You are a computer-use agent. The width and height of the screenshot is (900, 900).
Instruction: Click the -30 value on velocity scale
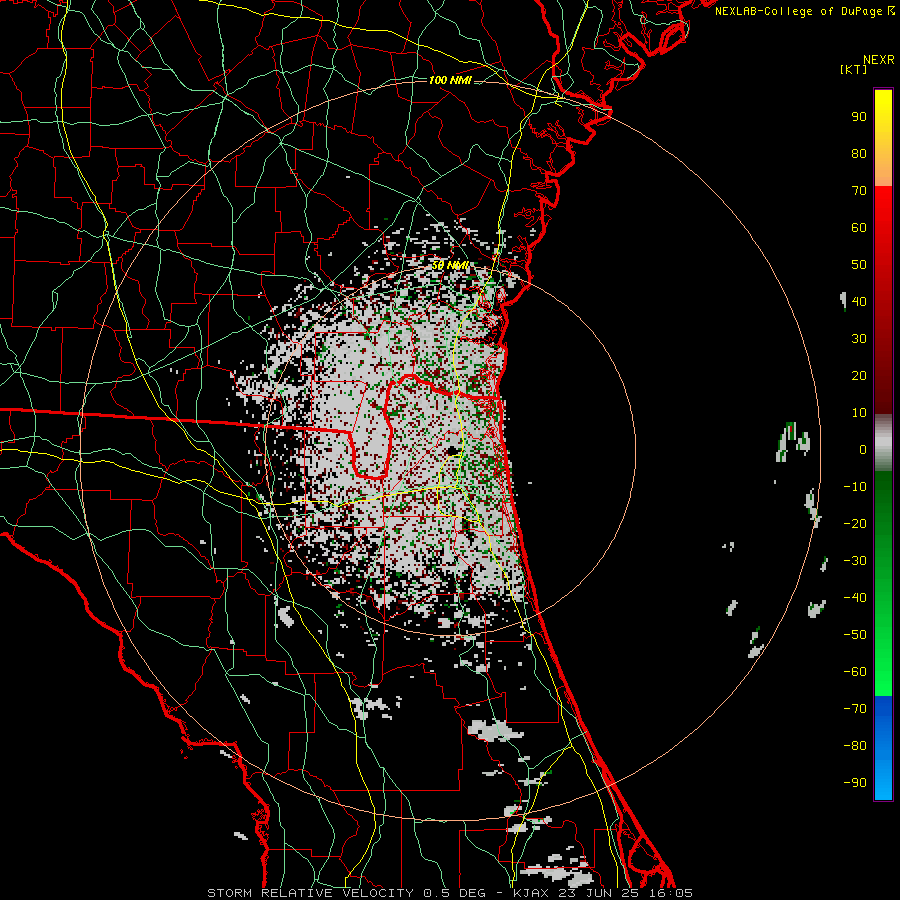[855, 561]
